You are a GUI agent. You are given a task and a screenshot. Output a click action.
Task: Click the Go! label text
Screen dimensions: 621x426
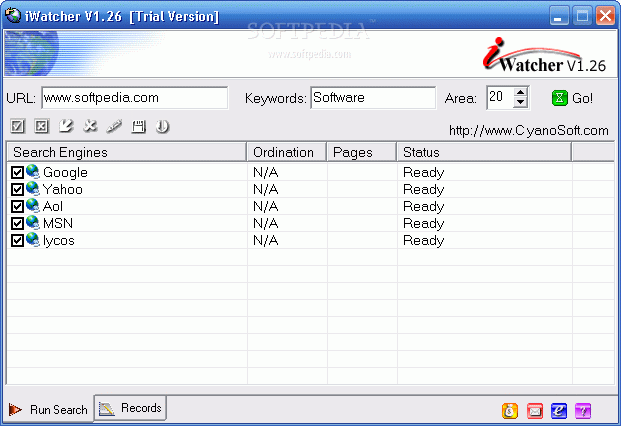click(x=582, y=98)
